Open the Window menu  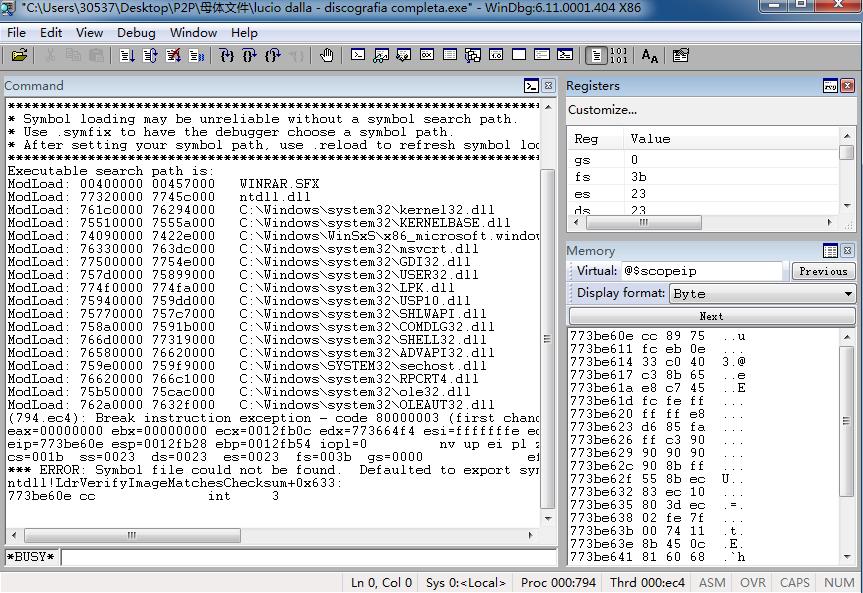click(193, 32)
